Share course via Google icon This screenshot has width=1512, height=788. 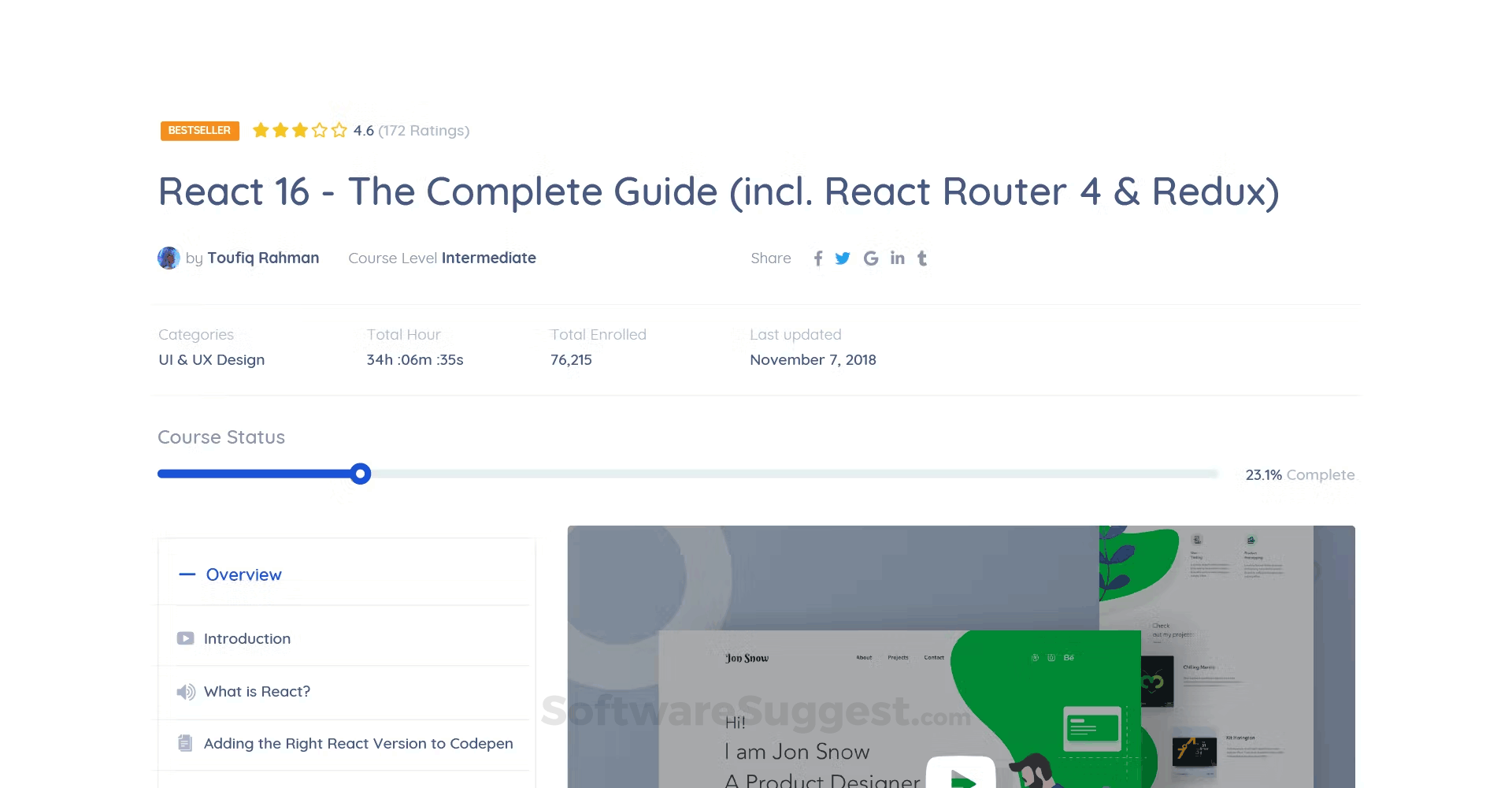(x=871, y=258)
